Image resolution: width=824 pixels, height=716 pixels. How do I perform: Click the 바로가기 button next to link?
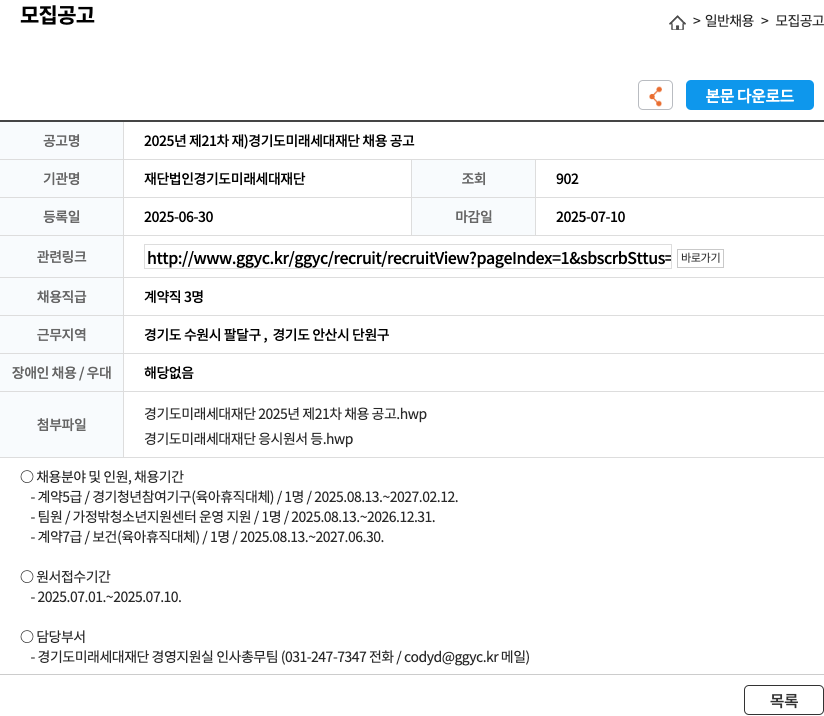(700, 258)
